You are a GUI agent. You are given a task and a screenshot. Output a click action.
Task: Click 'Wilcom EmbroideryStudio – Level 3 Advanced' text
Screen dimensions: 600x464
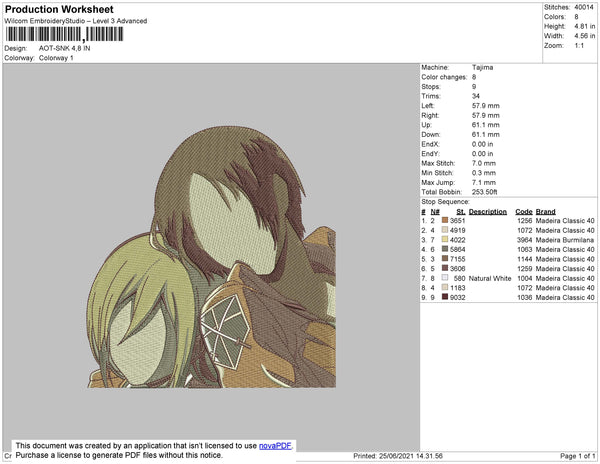pos(76,21)
